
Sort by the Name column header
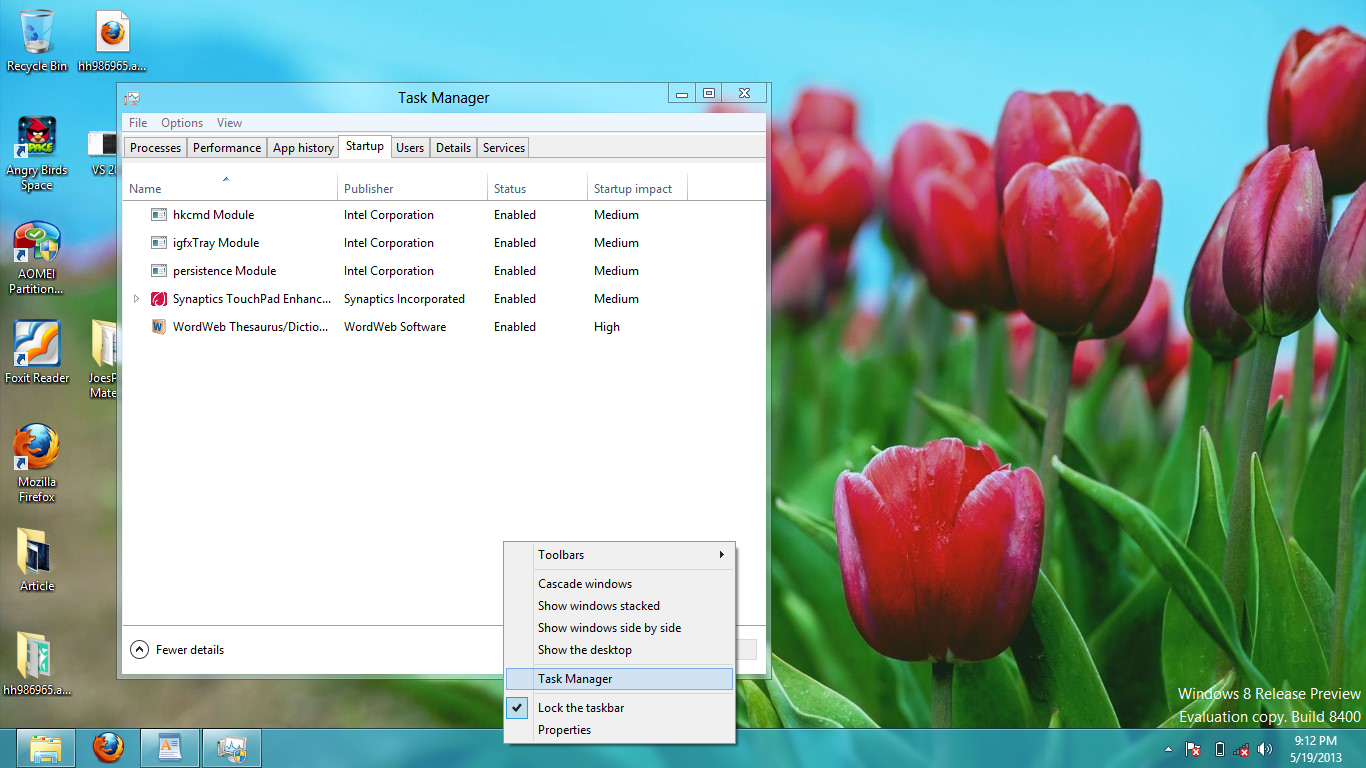230,187
